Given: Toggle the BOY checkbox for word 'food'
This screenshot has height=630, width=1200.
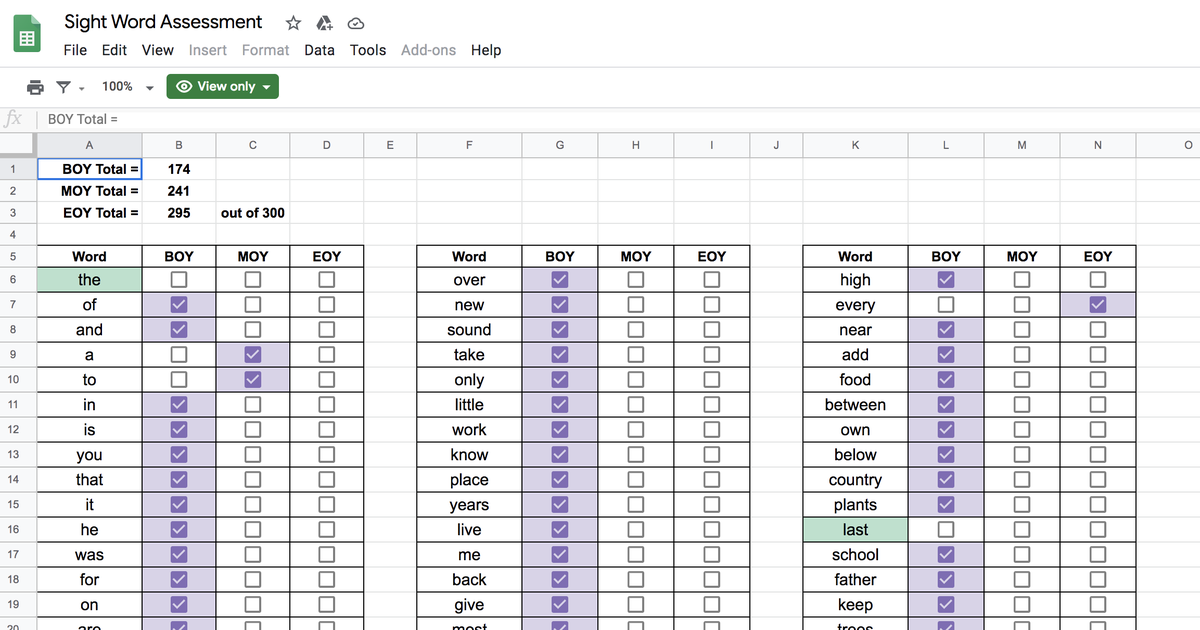Looking at the screenshot, I should (945, 380).
